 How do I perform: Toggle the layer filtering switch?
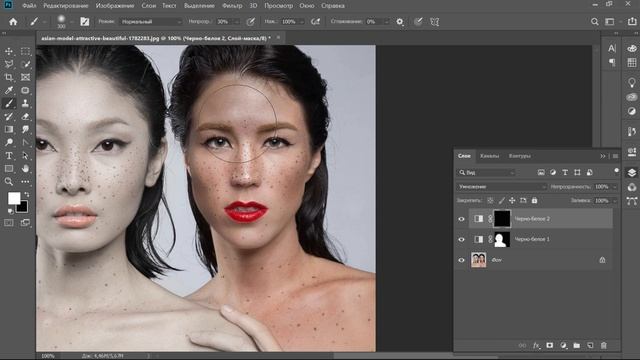(x=616, y=171)
